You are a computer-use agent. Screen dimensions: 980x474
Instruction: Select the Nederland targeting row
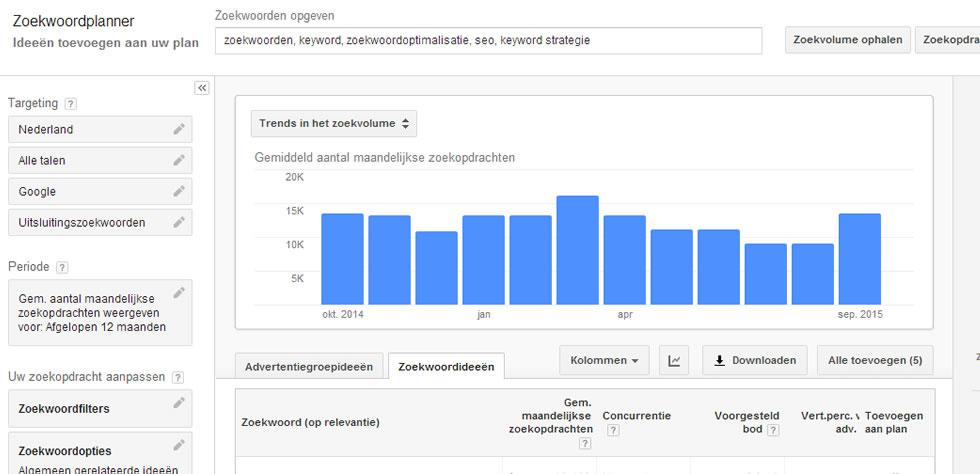click(x=100, y=129)
